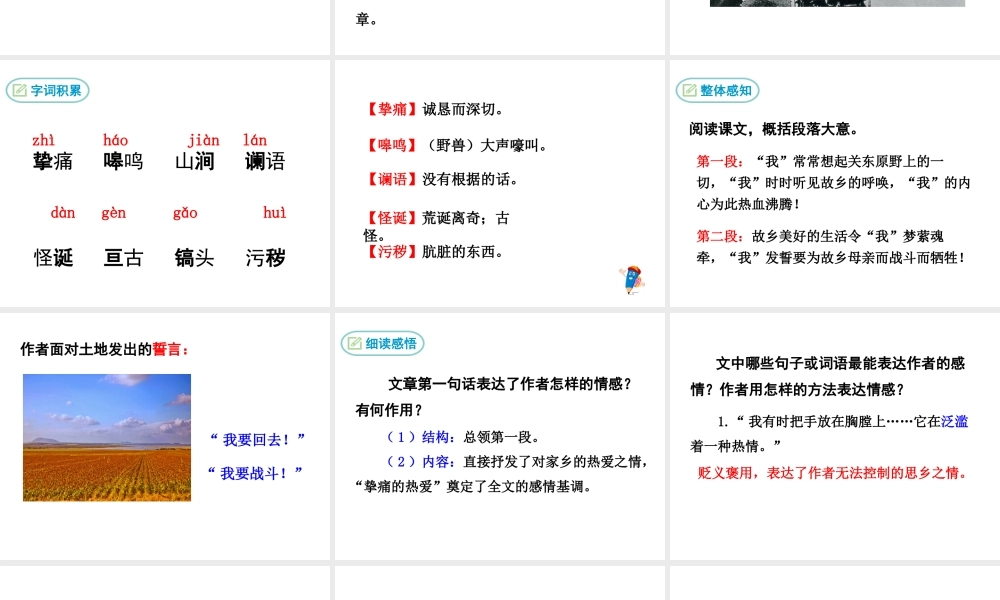This screenshot has height=600, width=1000.
Task: Click the phrase "挚痛的热爱"奠定了全文的感情基调
Action: point(474,487)
